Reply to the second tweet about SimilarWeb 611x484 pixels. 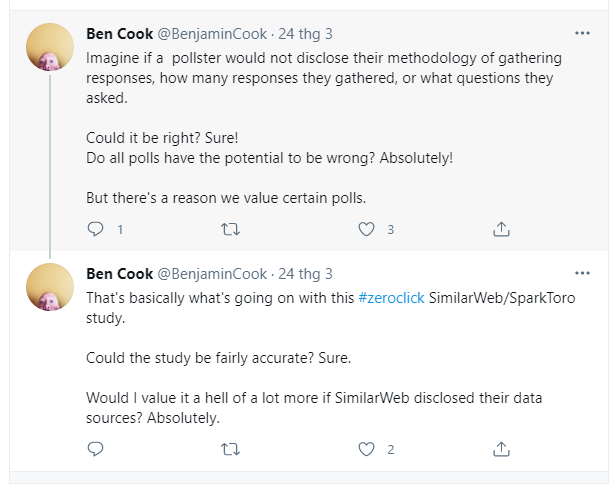pos(96,449)
